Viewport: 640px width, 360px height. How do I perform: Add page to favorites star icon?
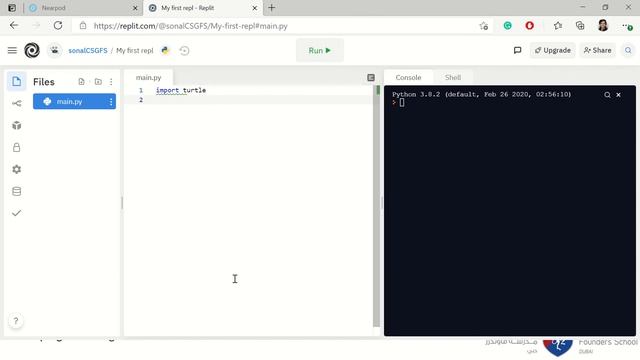(484, 26)
